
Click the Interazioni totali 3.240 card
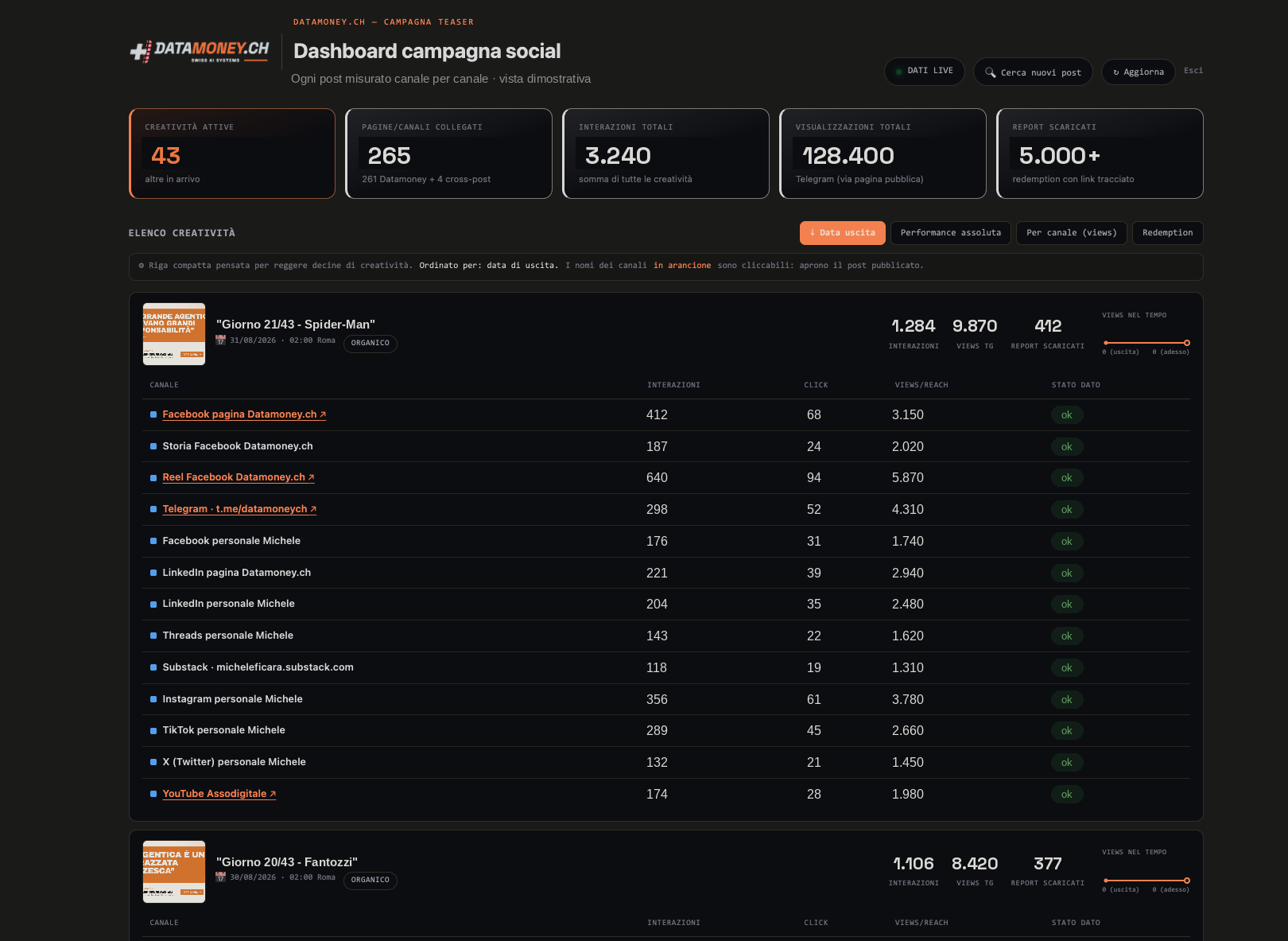tap(666, 154)
